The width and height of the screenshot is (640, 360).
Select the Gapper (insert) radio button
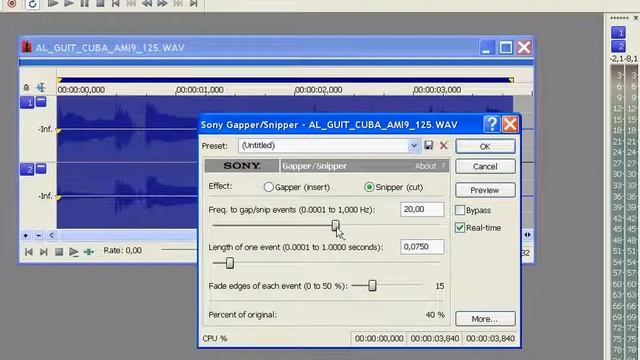click(x=268, y=187)
